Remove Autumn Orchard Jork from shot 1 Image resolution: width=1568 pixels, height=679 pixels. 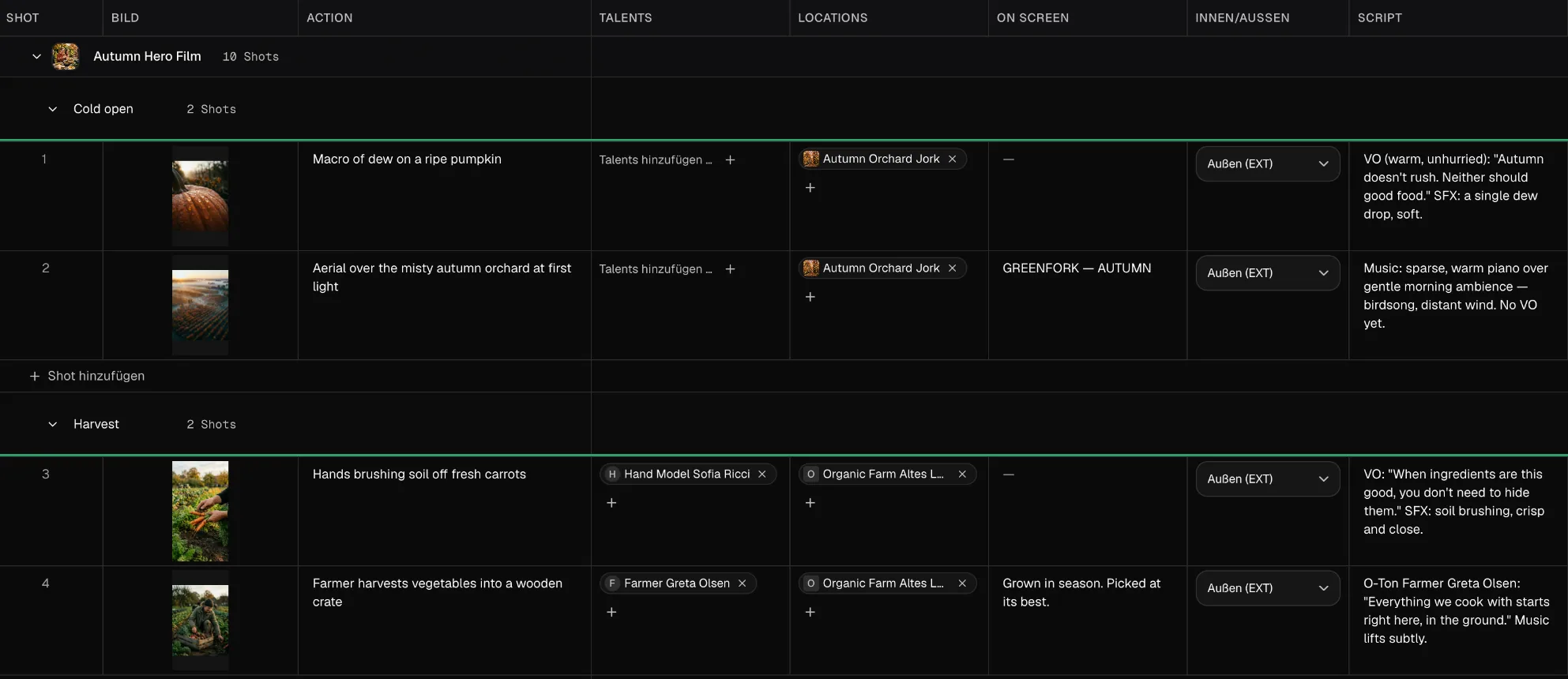953,159
